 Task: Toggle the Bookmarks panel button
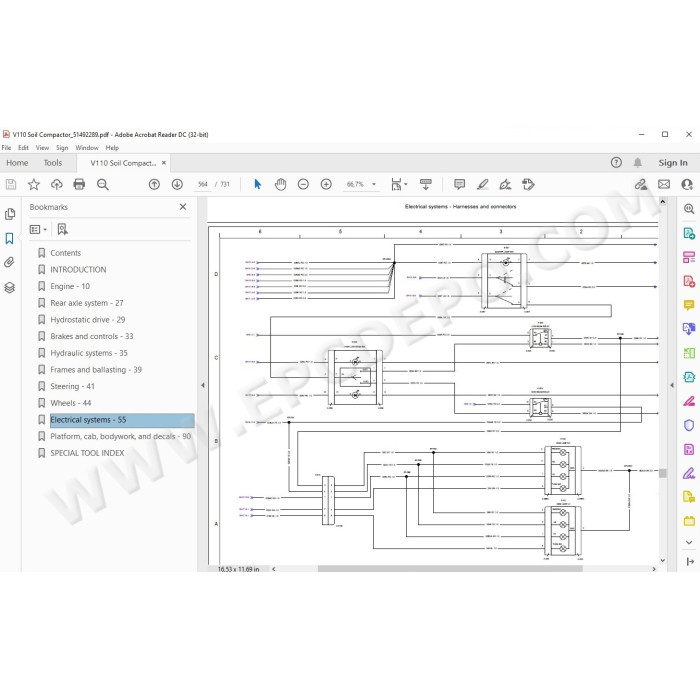coord(9,238)
